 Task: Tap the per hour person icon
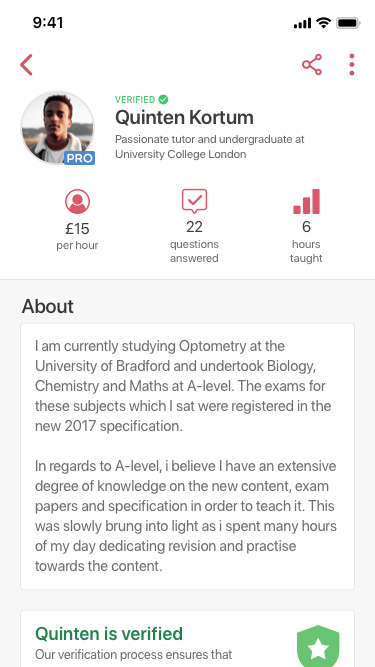point(77,202)
